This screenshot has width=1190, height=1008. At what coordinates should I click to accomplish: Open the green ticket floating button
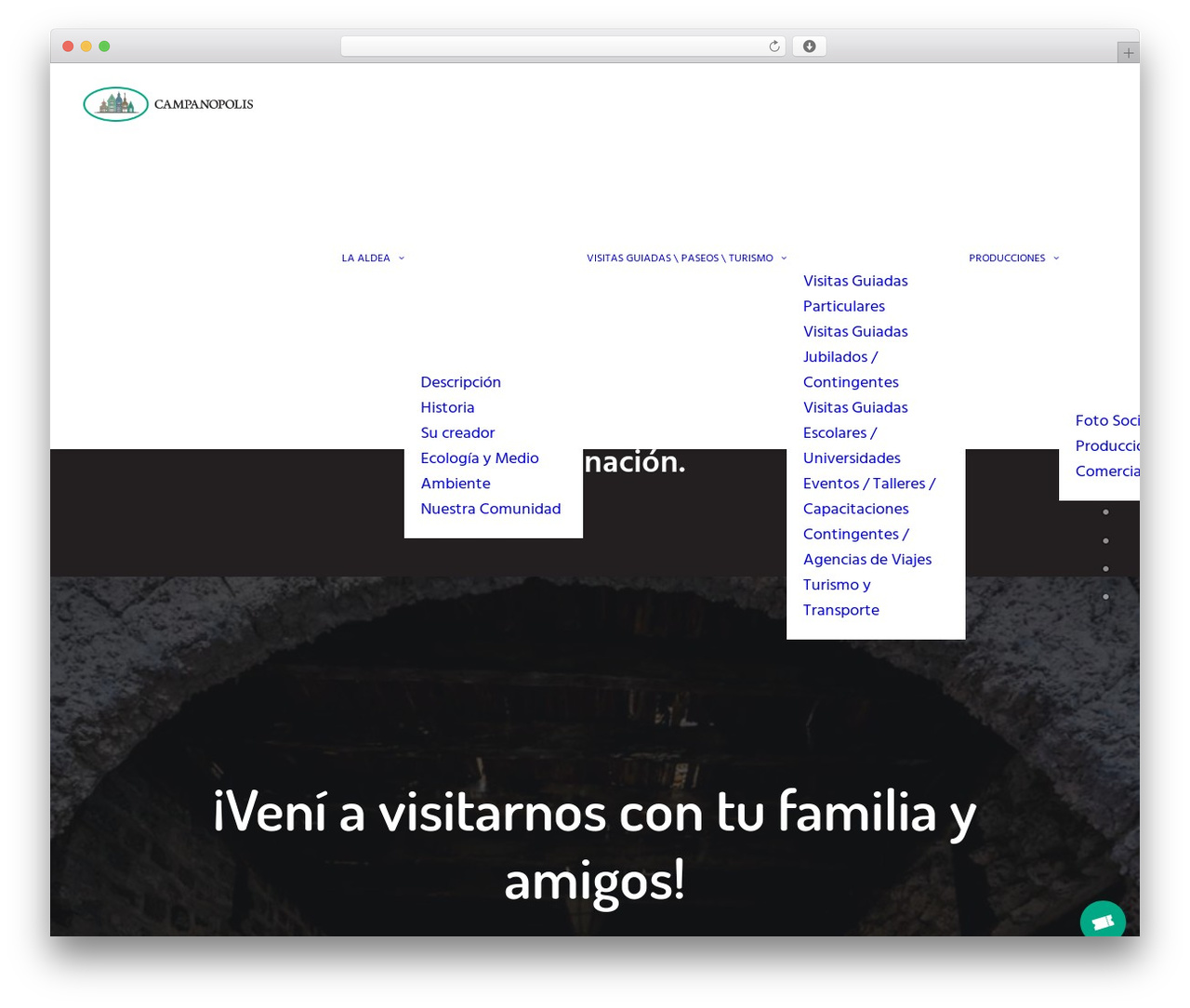pos(1103,921)
